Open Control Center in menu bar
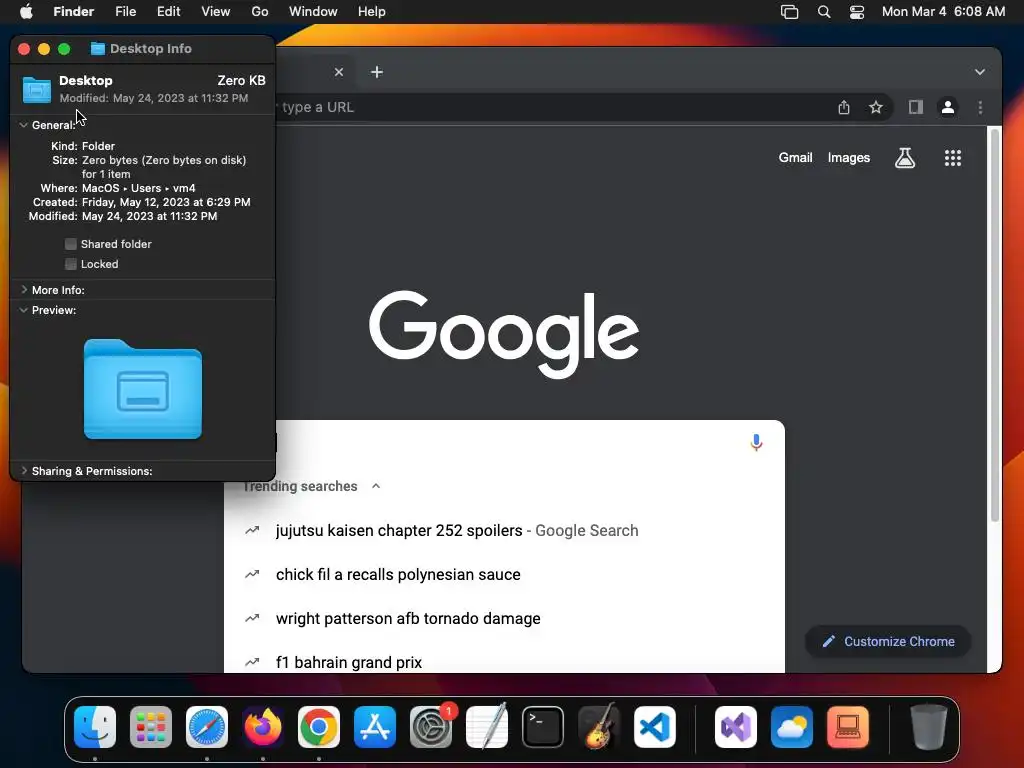The width and height of the screenshot is (1024, 768). tap(857, 12)
